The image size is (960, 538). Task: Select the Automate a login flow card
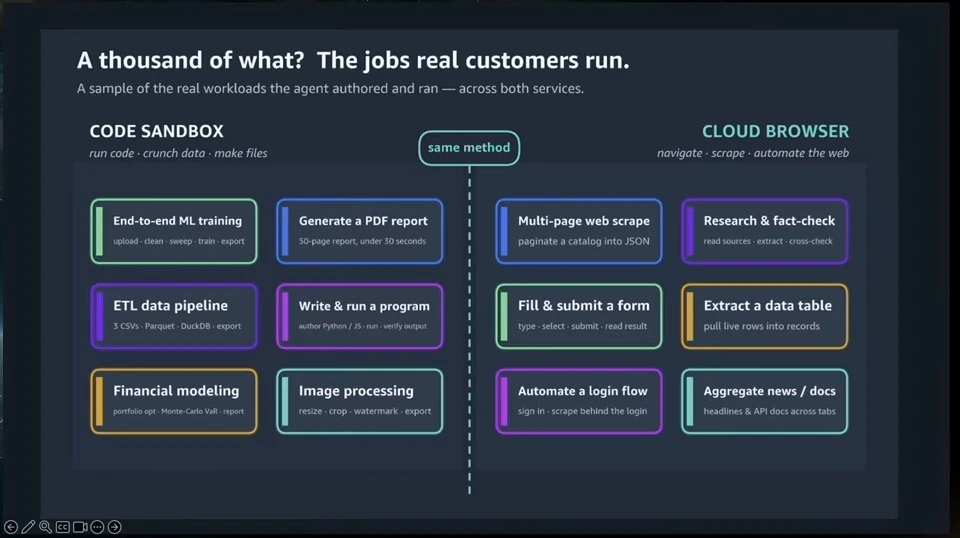579,401
